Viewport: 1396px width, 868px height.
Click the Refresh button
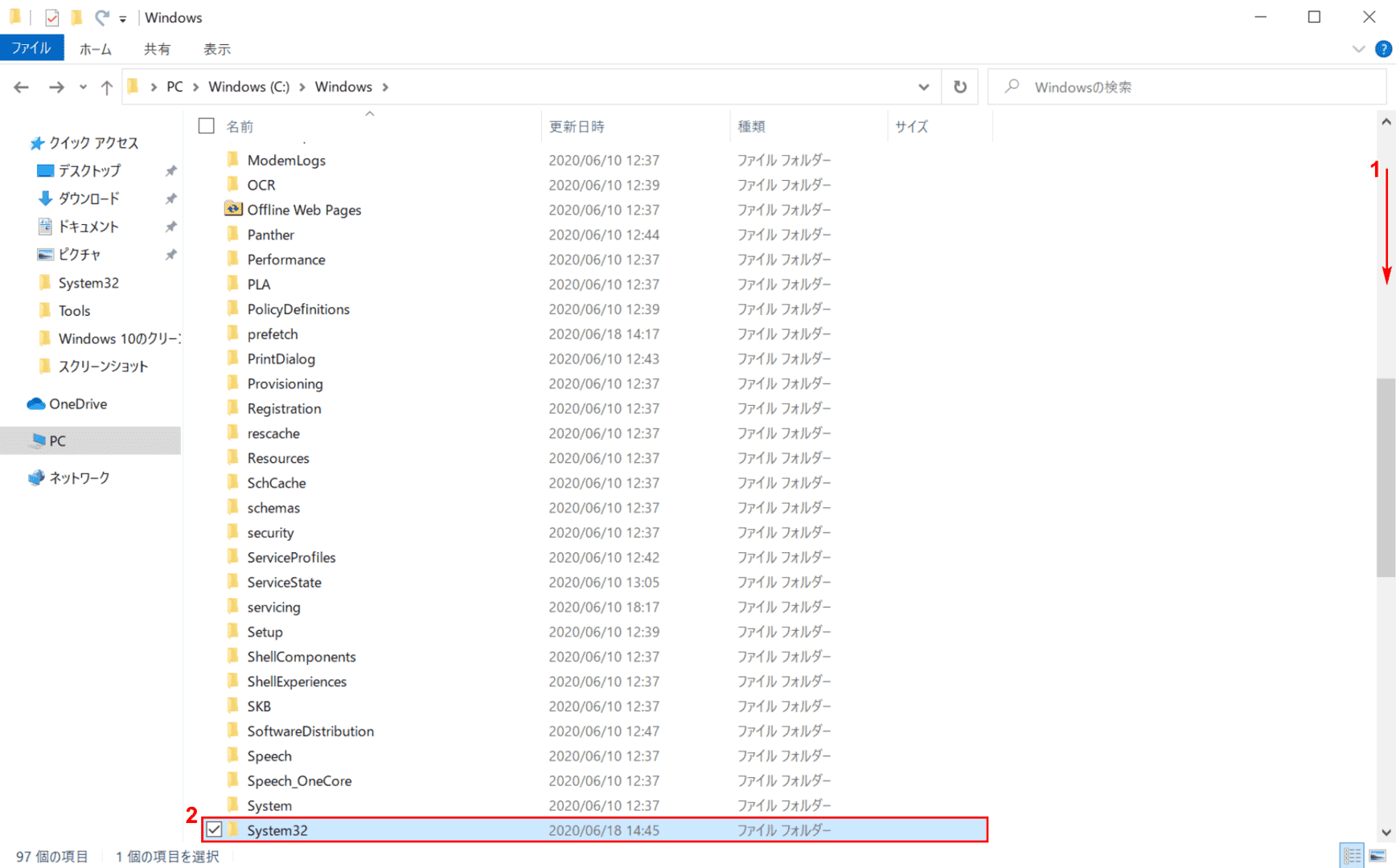tap(960, 87)
